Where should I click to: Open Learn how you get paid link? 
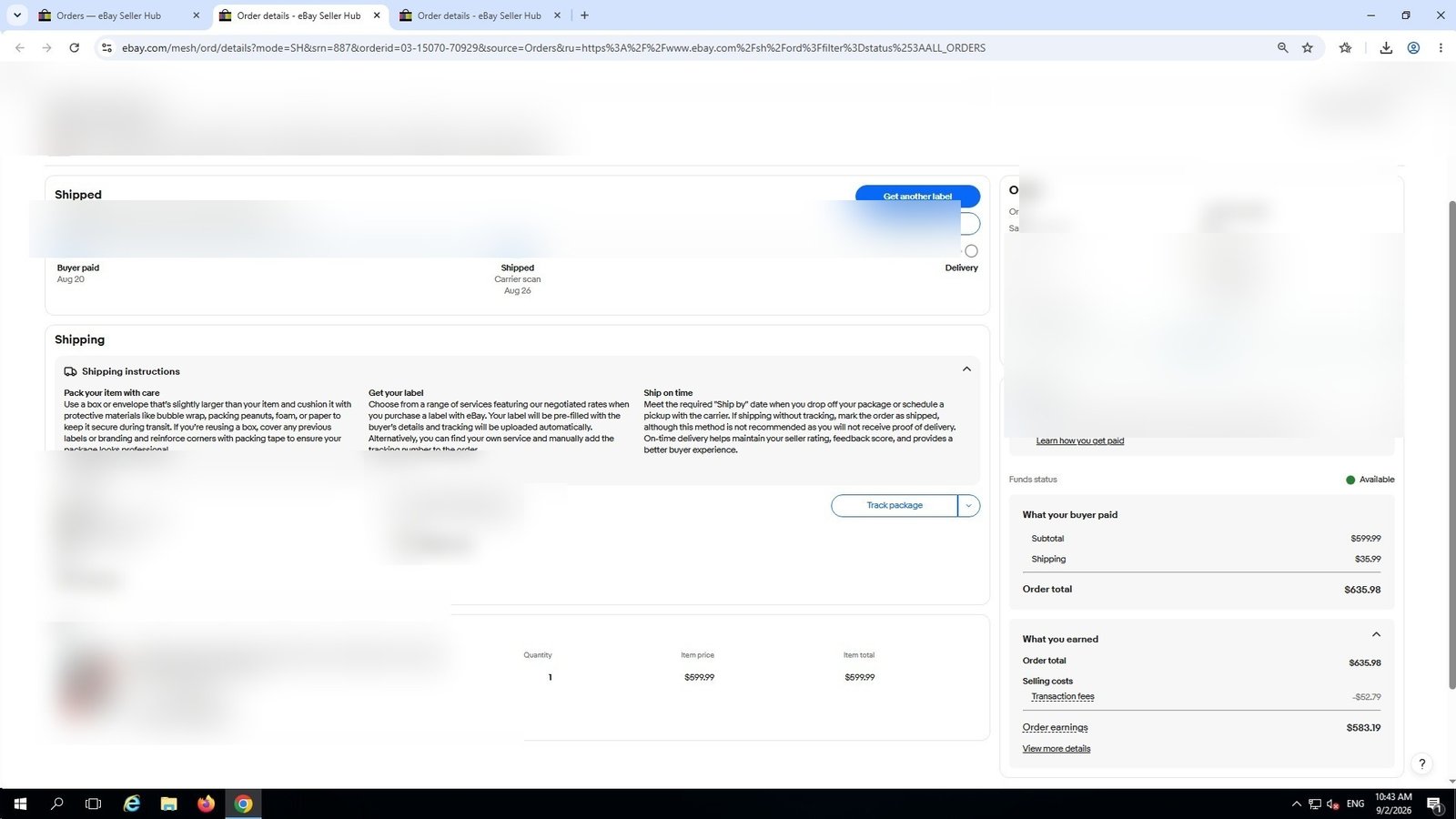coord(1080,441)
